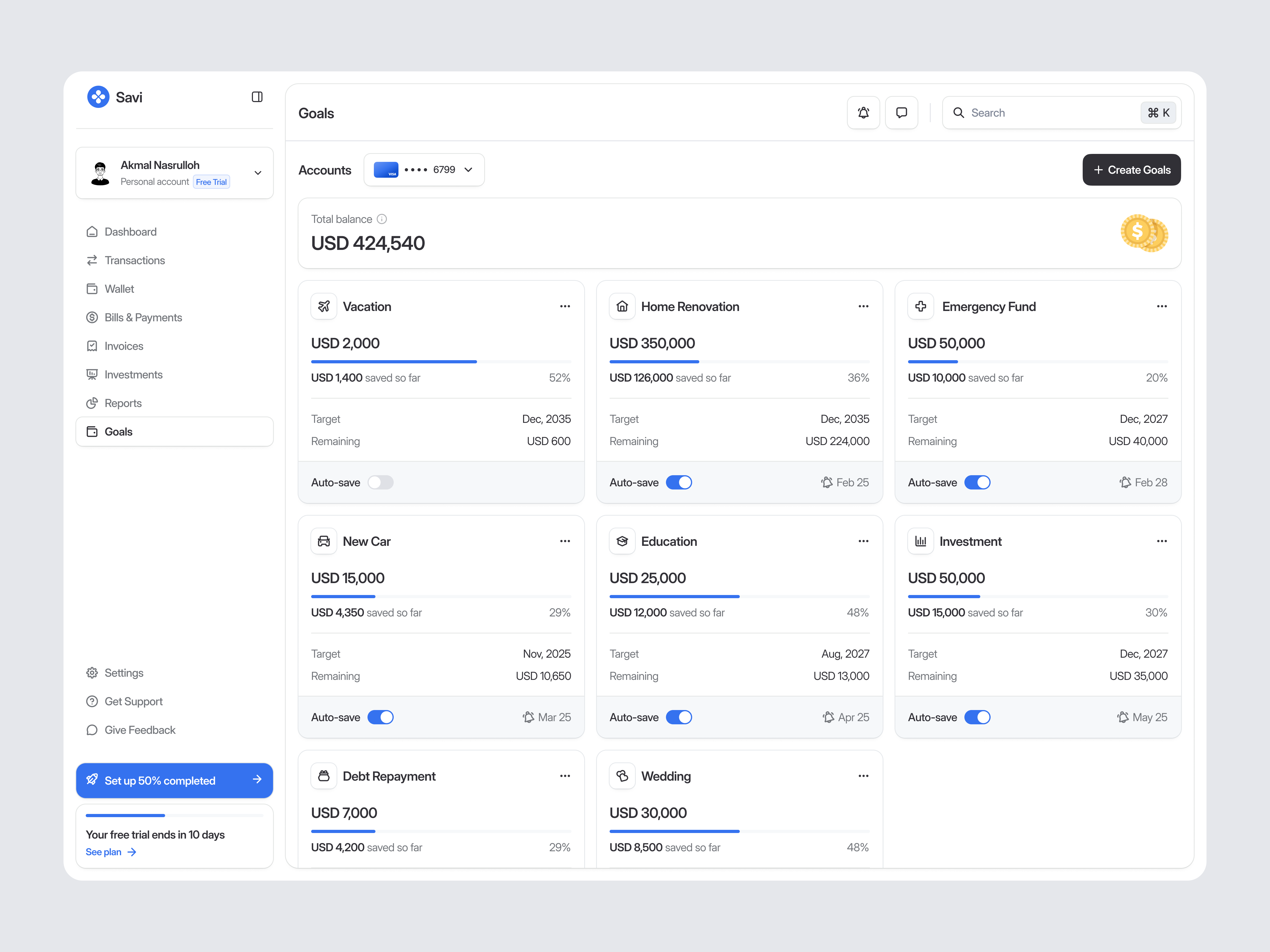Click the Education graduation cap icon
Image resolution: width=1270 pixels, height=952 pixels.
pyautogui.click(x=622, y=541)
